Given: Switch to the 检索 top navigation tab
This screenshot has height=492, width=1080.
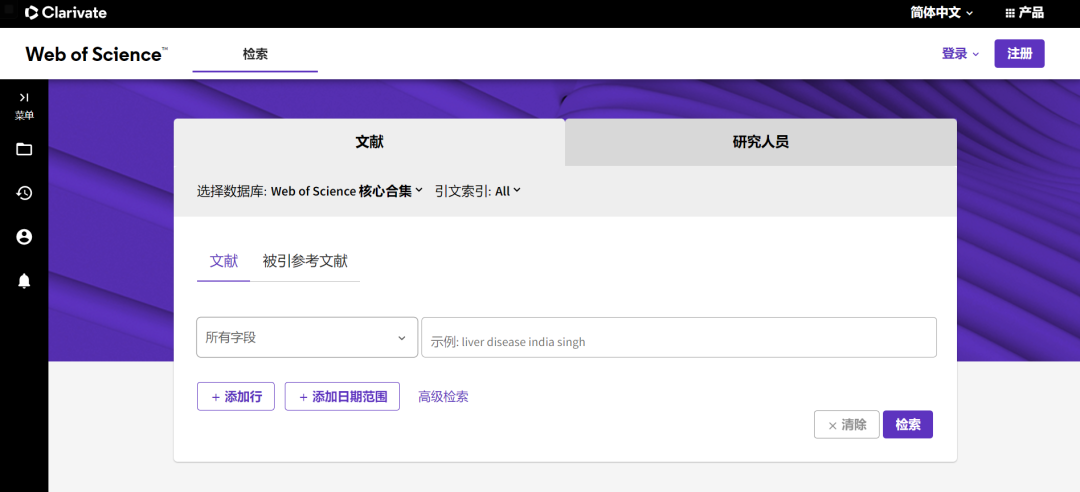Looking at the screenshot, I should (x=255, y=54).
